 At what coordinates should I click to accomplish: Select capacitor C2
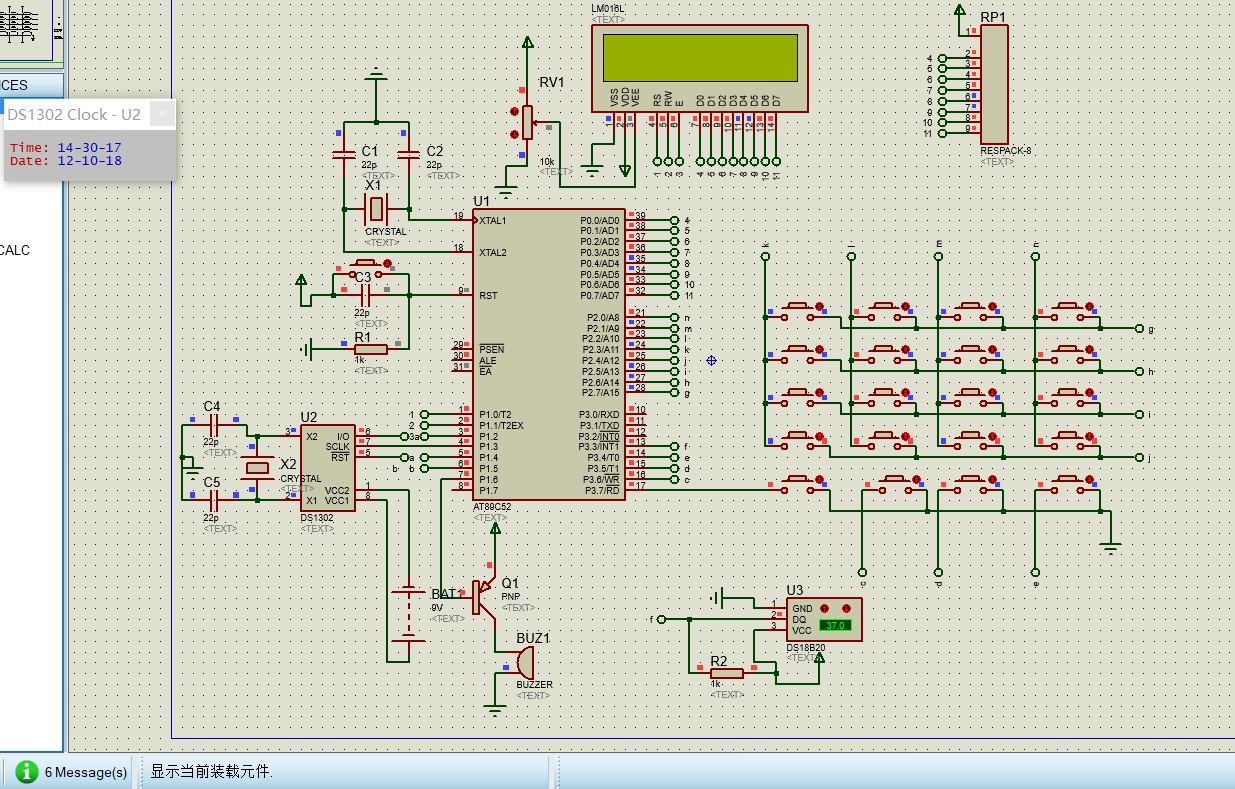point(408,156)
